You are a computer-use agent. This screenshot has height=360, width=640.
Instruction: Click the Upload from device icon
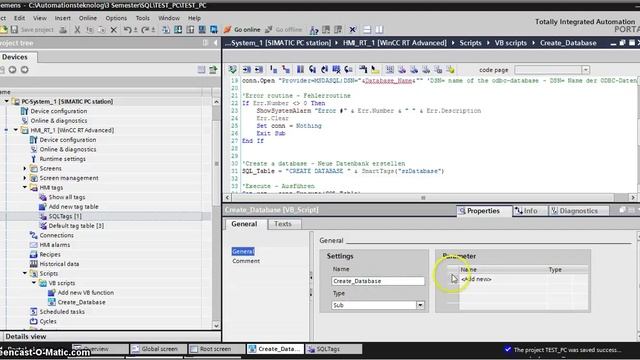tap(190, 29)
